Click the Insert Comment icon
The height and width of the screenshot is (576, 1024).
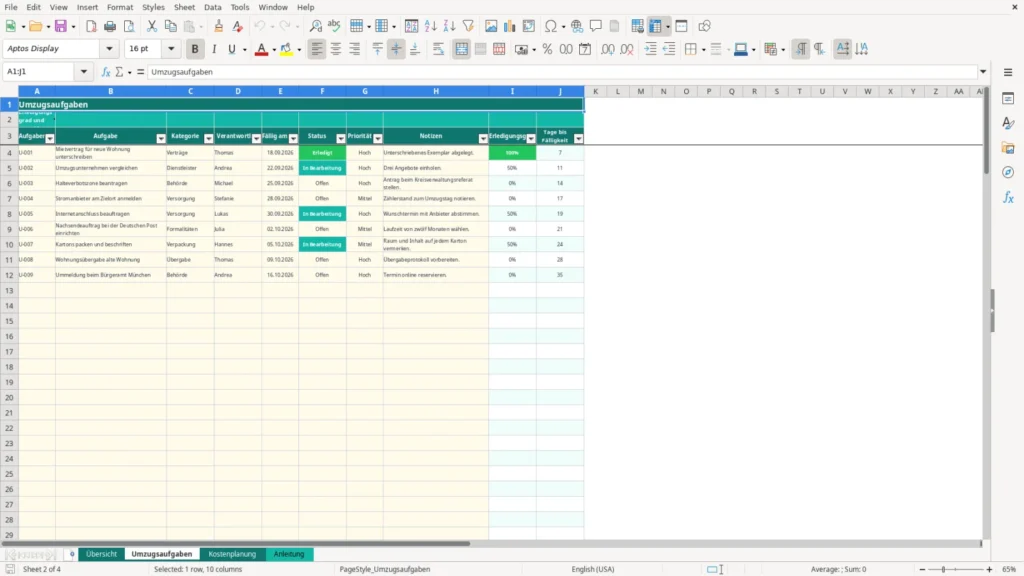pyautogui.click(x=596, y=26)
